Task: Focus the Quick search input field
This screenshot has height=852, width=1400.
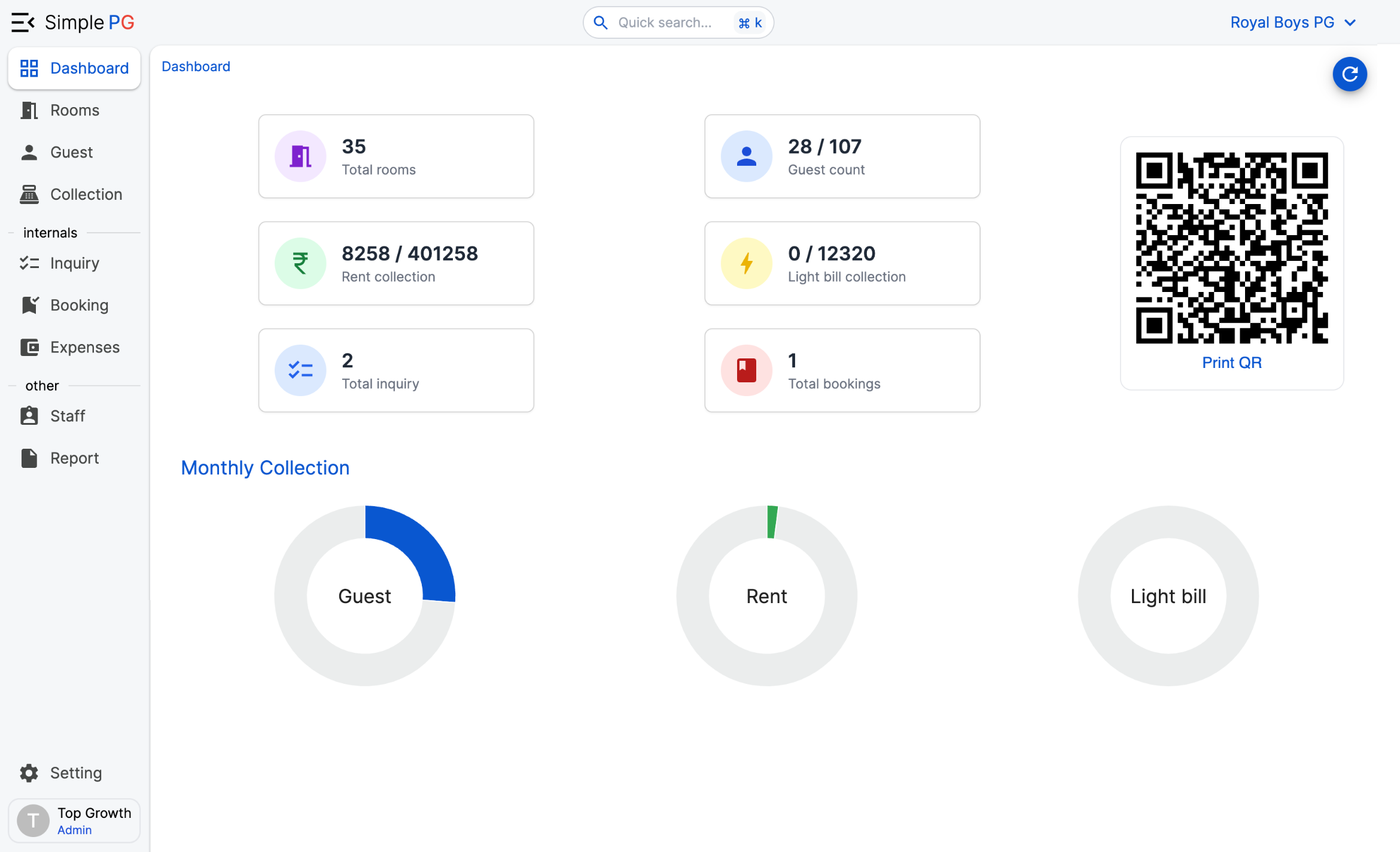Action: pos(664,23)
